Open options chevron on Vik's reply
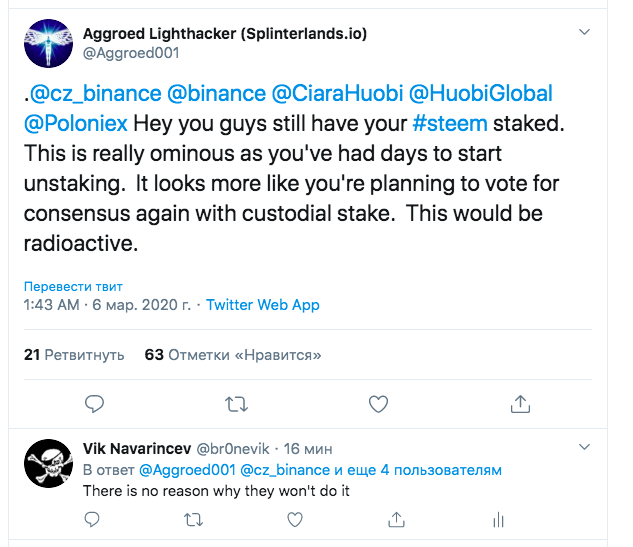This screenshot has width=633, height=547. [585, 447]
